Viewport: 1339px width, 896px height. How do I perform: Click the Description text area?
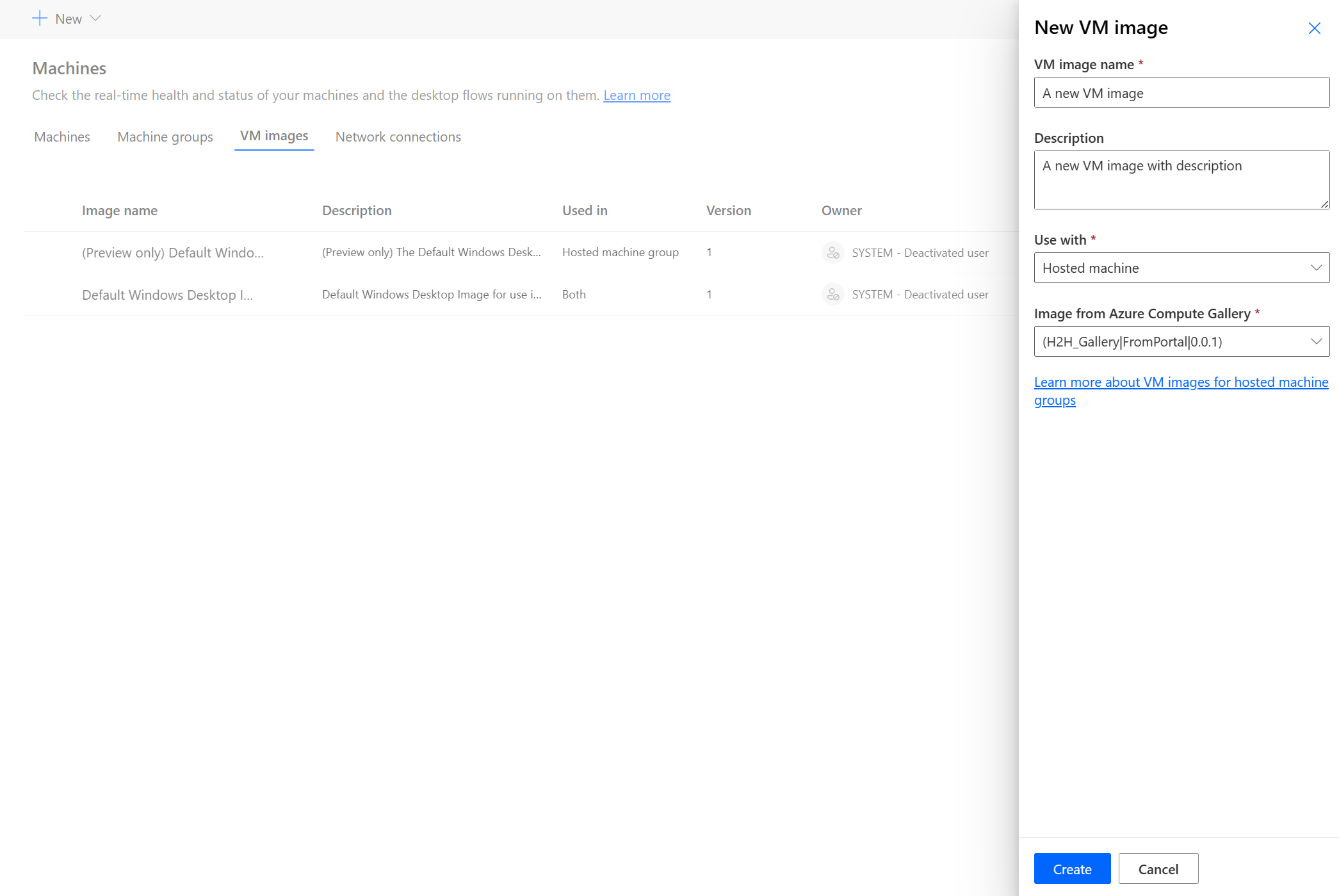click(1180, 179)
